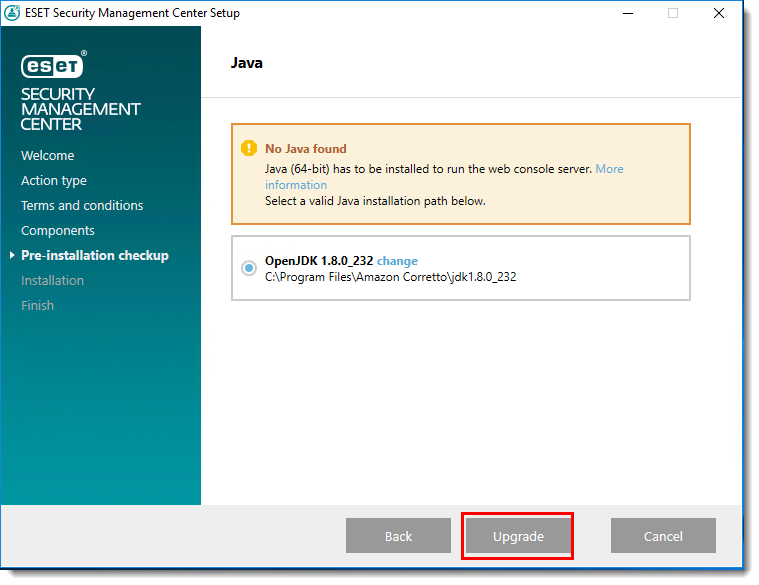The width and height of the screenshot is (759, 585).
Task: Click the No Java found heading
Action: [305, 149]
